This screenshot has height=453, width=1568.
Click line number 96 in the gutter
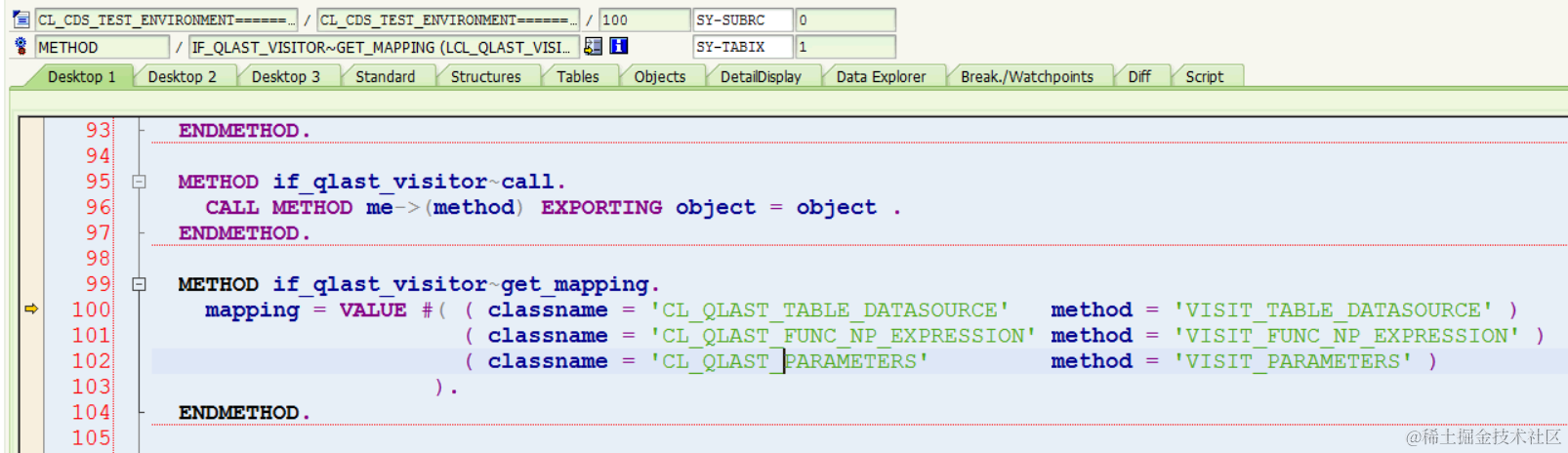coord(98,207)
